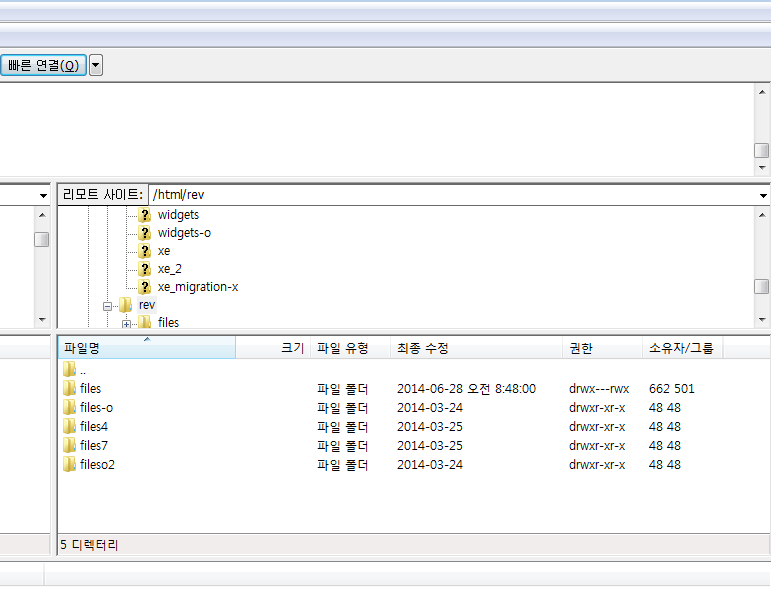
Task: Sort by 최종 수정 column header
Action: click(476, 348)
